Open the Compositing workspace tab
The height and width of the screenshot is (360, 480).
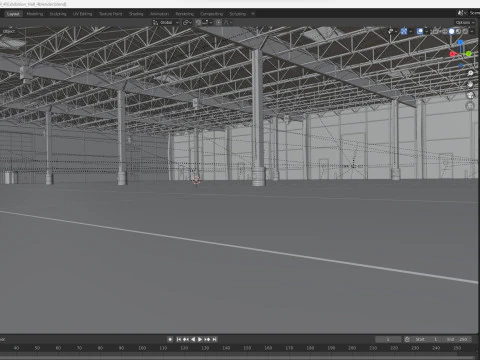211,14
